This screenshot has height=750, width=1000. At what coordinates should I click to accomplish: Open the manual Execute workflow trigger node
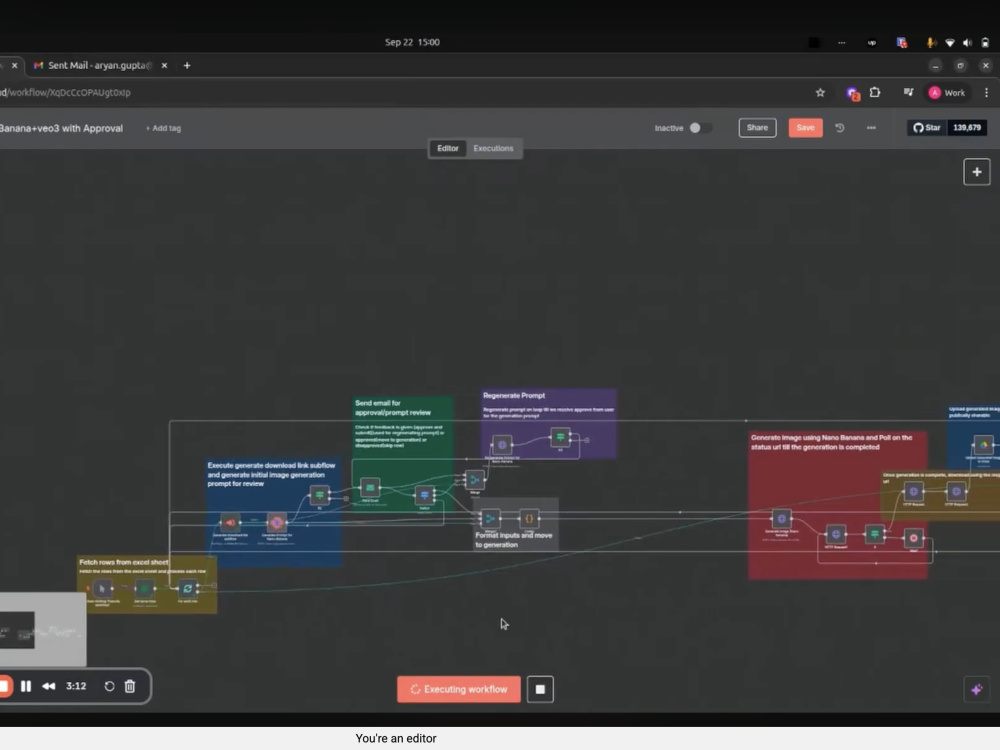point(102,589)
